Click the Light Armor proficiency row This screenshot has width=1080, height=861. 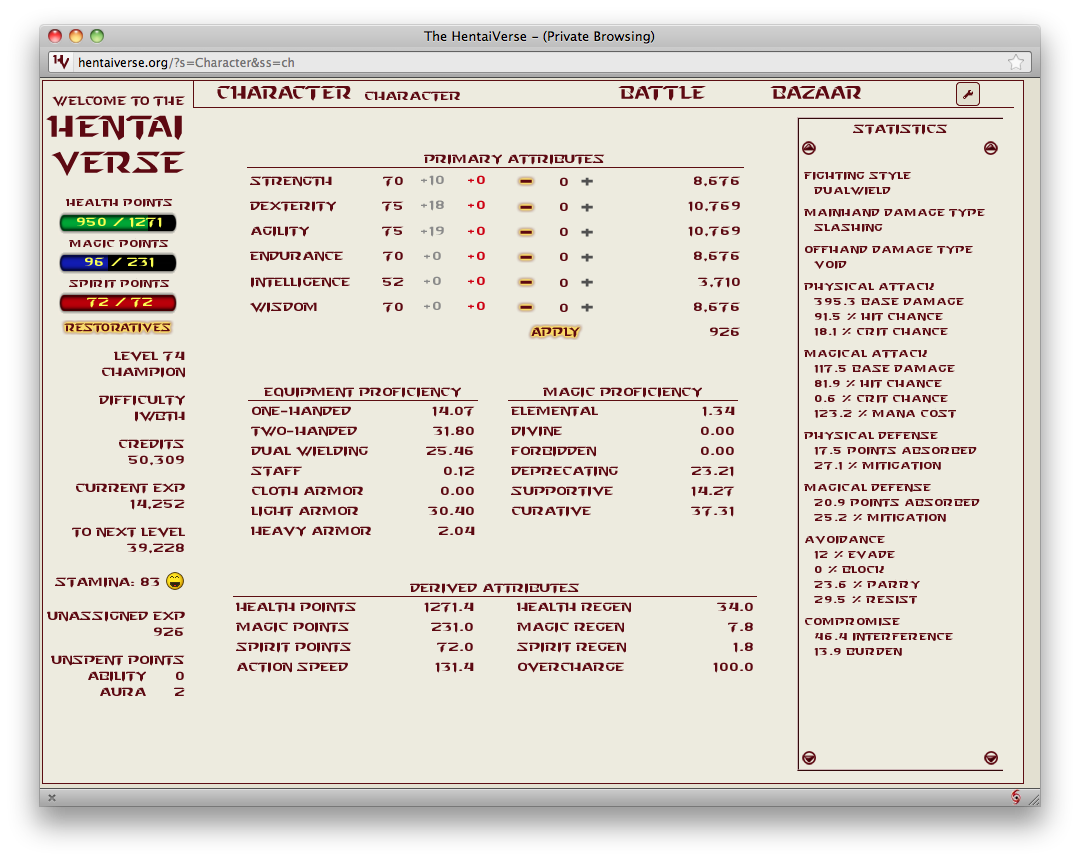[363, 511]
